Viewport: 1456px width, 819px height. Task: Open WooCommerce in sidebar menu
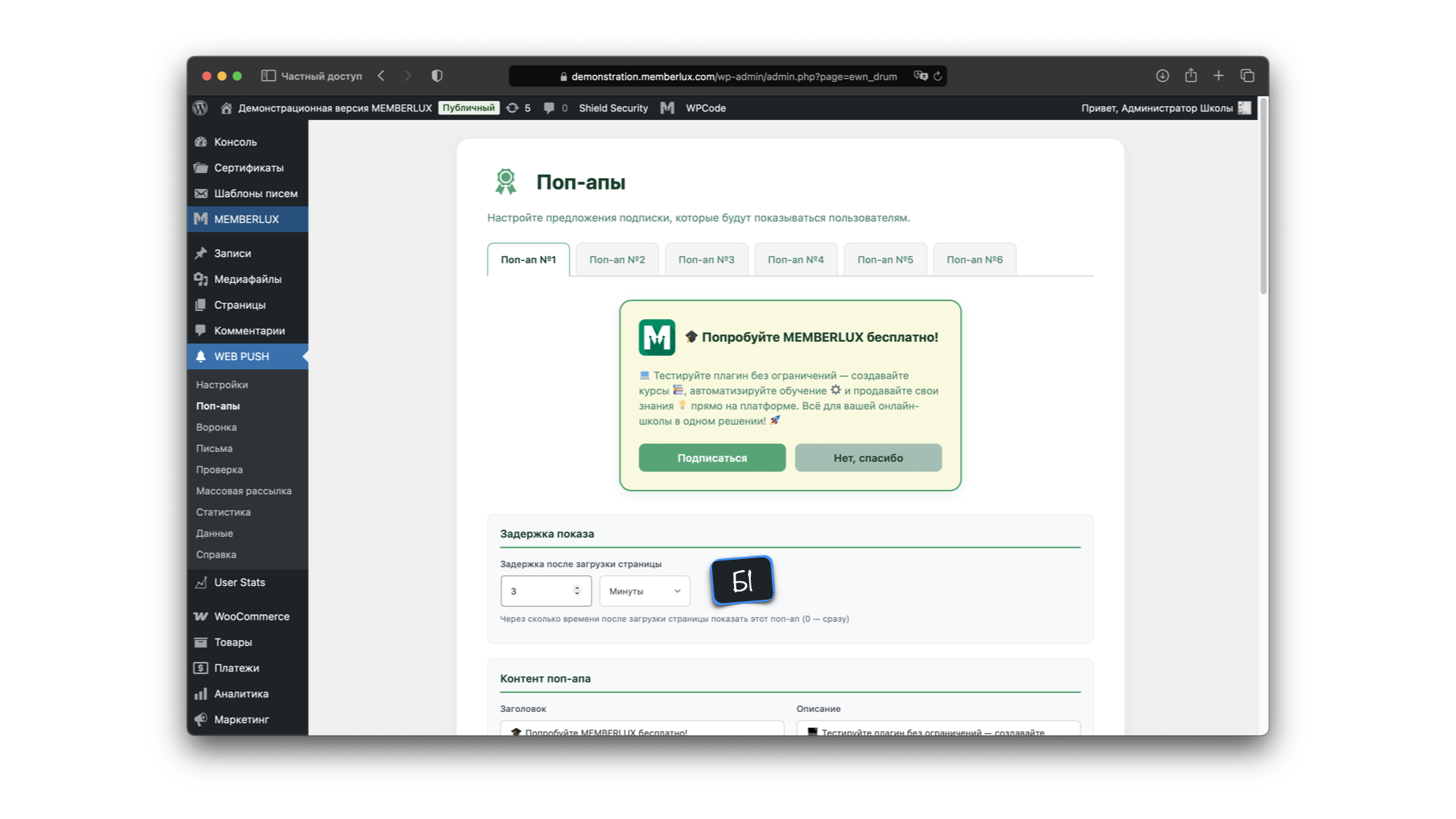click(x=251, y=617)
